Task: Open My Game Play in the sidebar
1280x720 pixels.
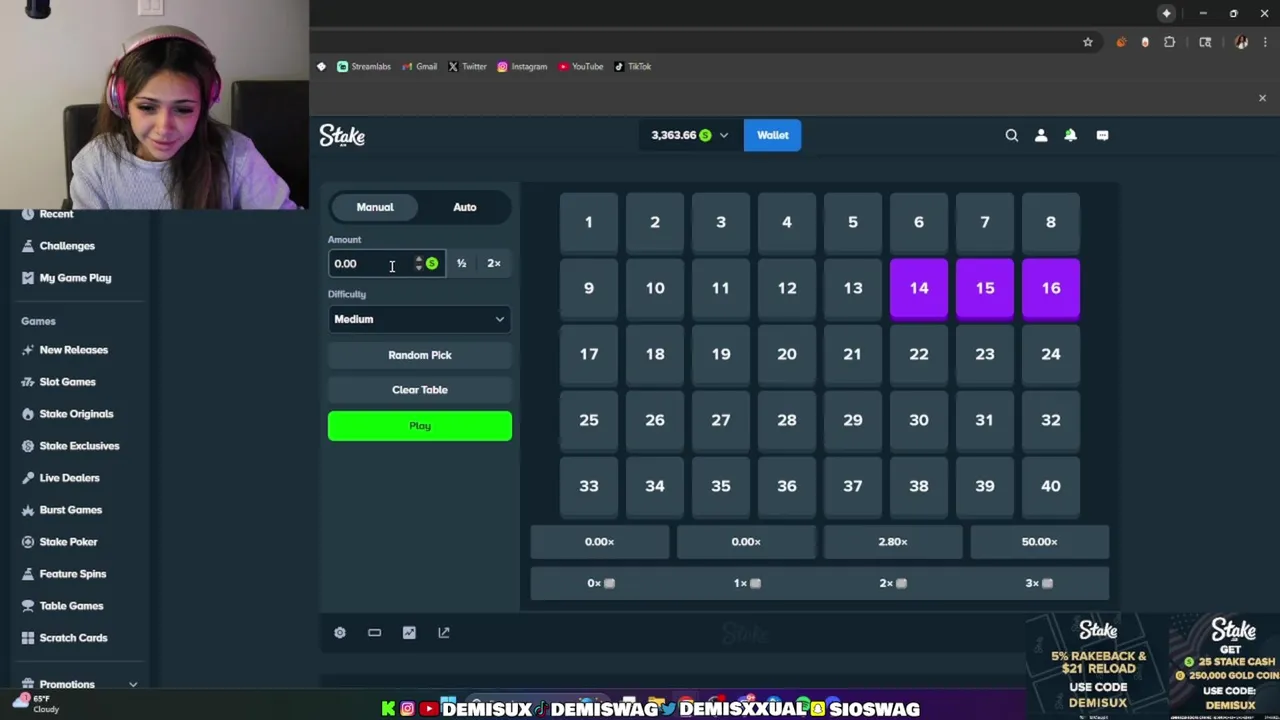Action: pyautogui.click(x=75, y=278)
